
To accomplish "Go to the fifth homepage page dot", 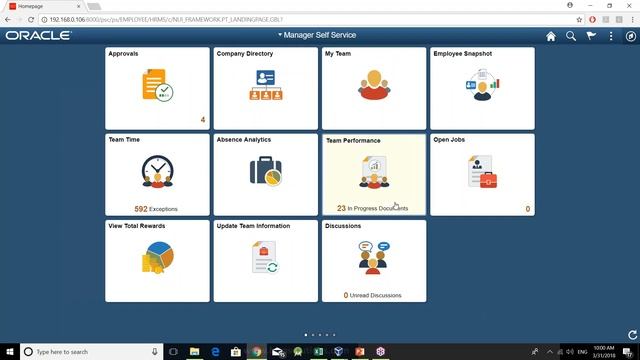I will (x=334, y=335).
